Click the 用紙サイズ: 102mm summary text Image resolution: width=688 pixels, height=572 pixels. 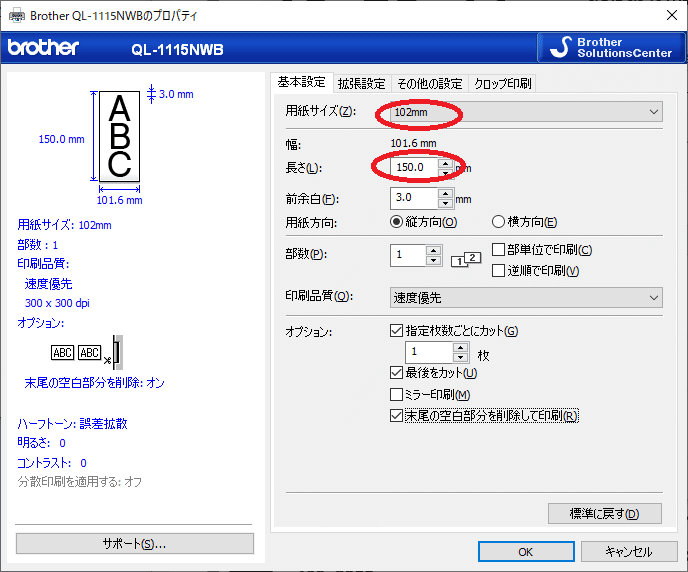coord(64,225)
